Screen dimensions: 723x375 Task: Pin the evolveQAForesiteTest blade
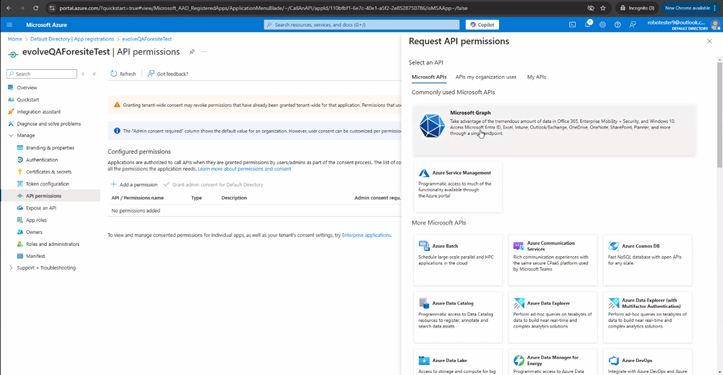[192, 52]
